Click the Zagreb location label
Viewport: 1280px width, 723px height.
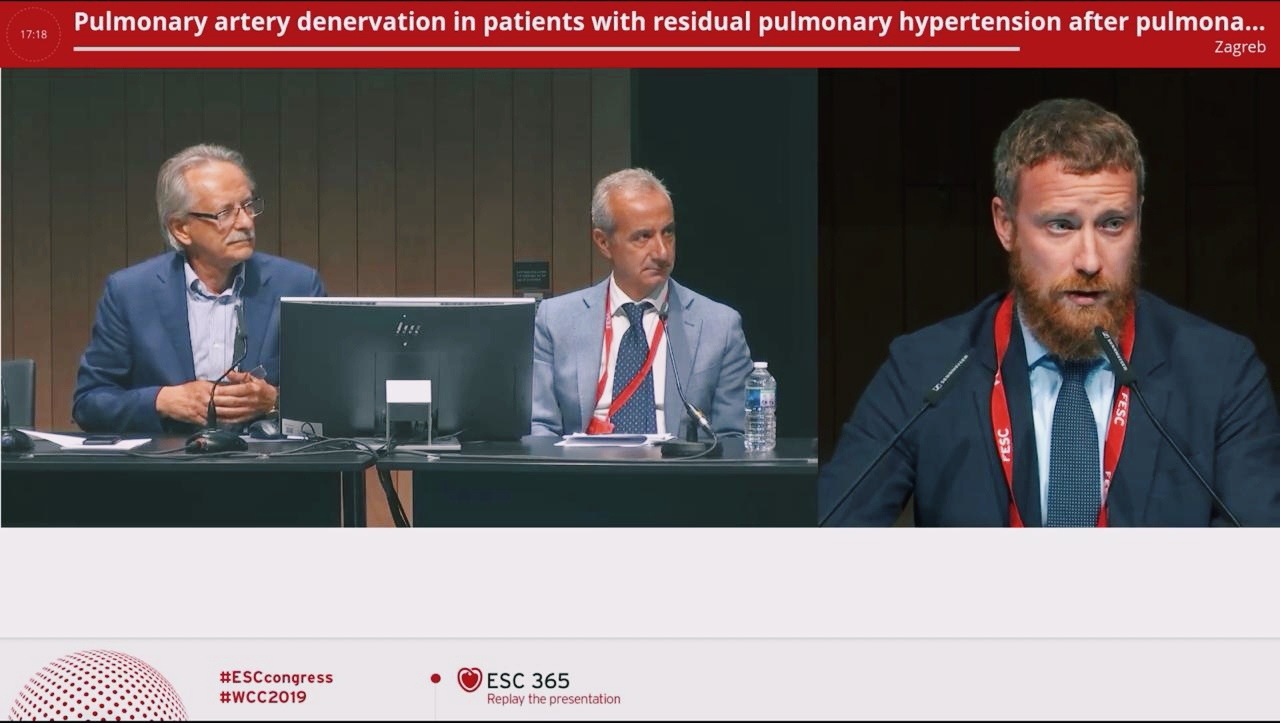[1239, 47]
